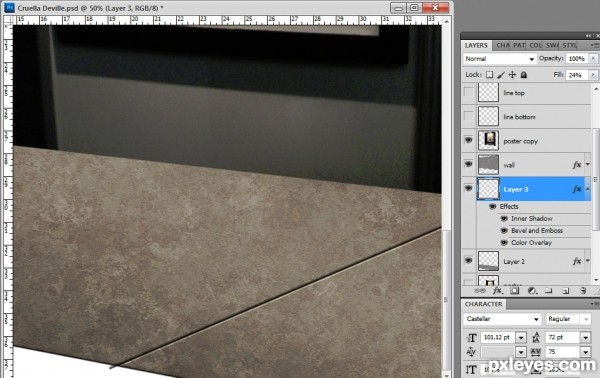600x378 pixels.
Task: Open the Fill percentage slider arrow
Action: pyautogui.click(x=593, y=75)
